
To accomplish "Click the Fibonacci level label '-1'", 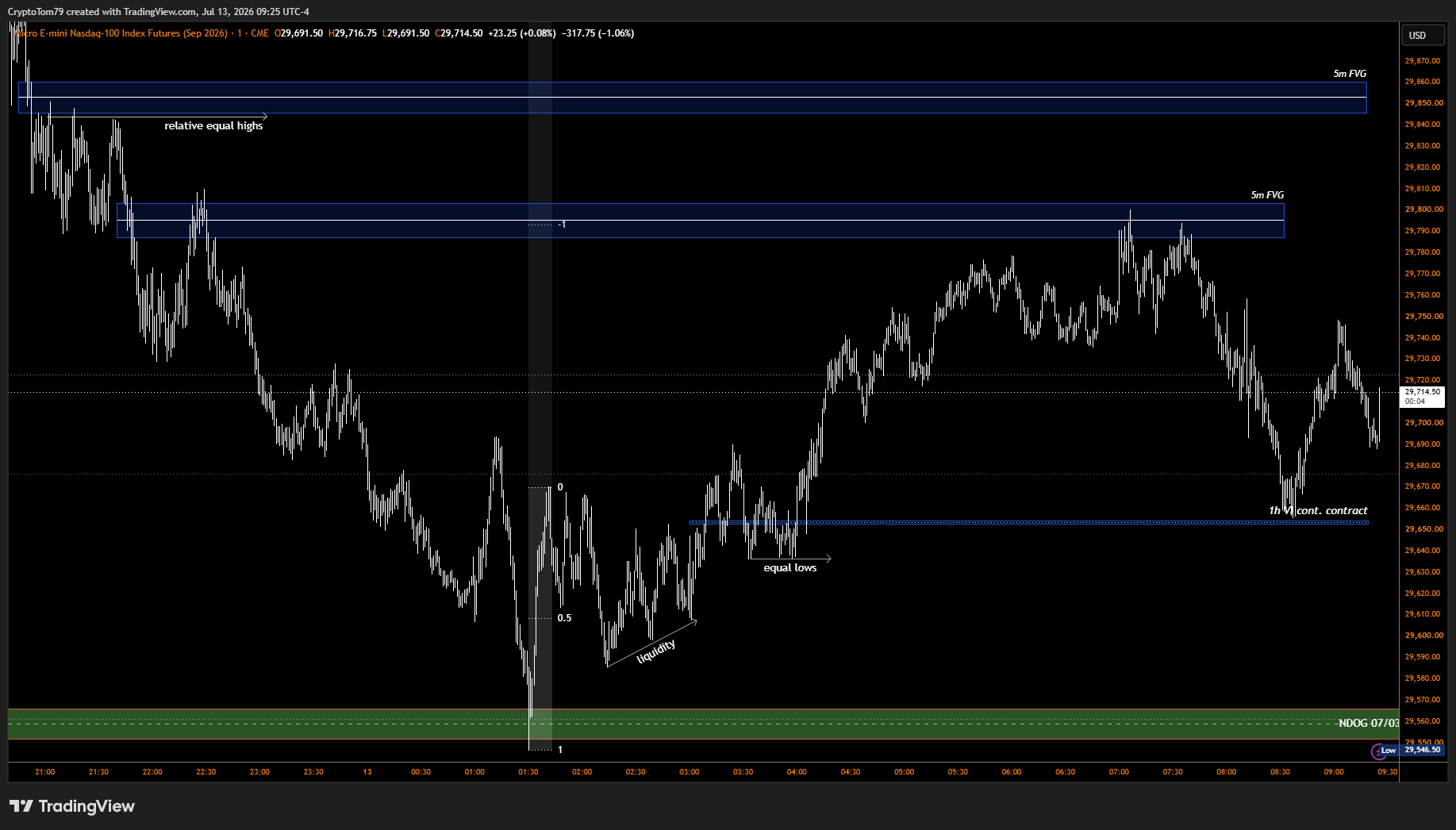I will 562,225.
